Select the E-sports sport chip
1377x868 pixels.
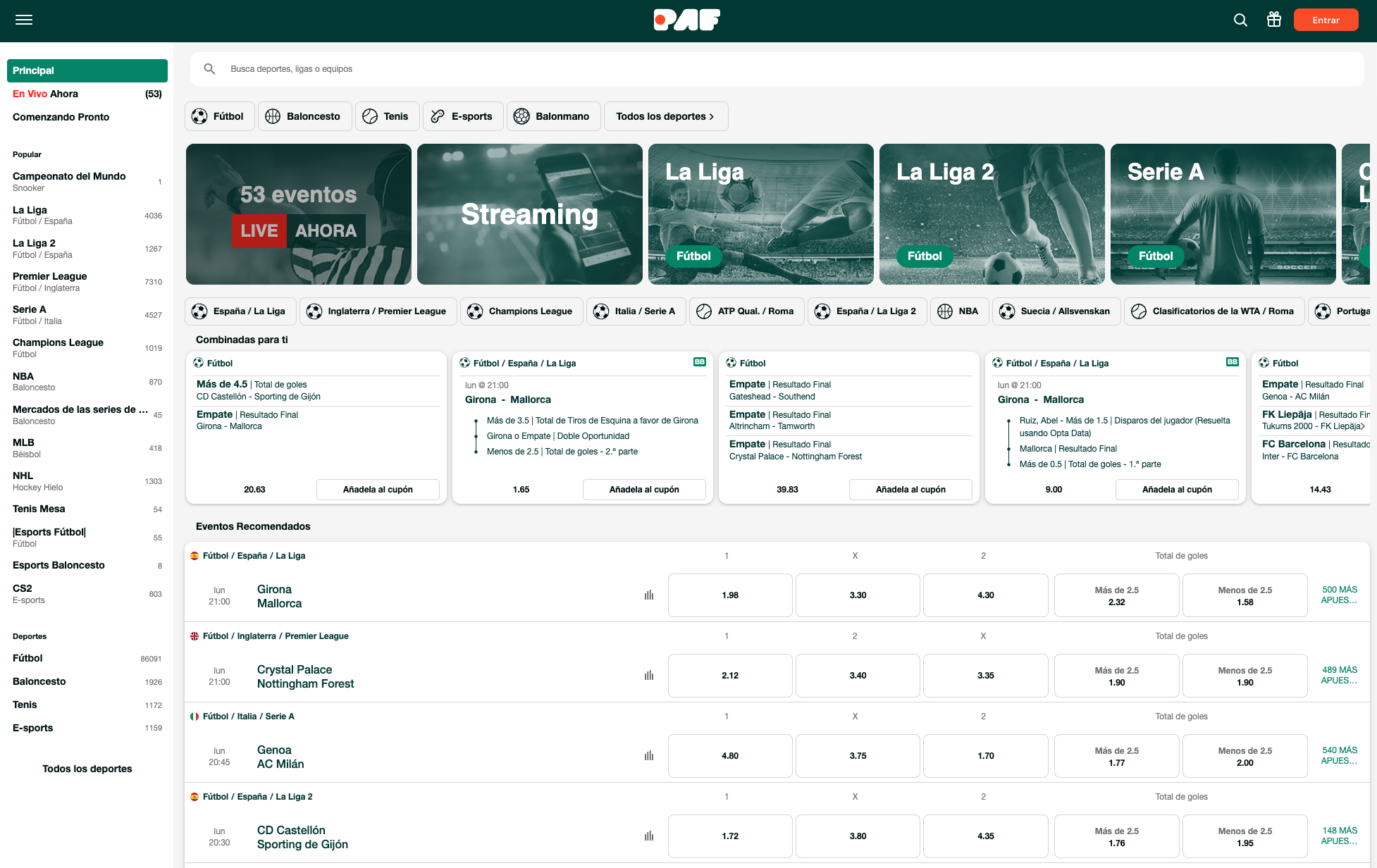point(463,116)
